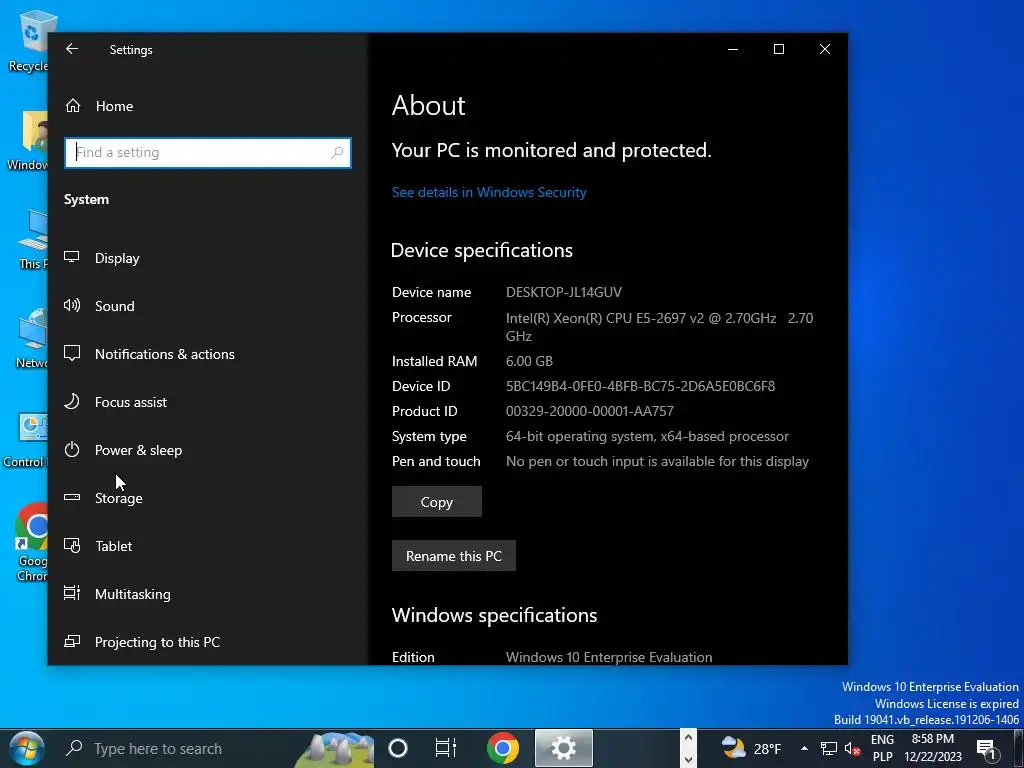Select Recycle Bin desktop icon
Image resolution: width=1024 pixels, height=768 pixels.
click(29, 40)
